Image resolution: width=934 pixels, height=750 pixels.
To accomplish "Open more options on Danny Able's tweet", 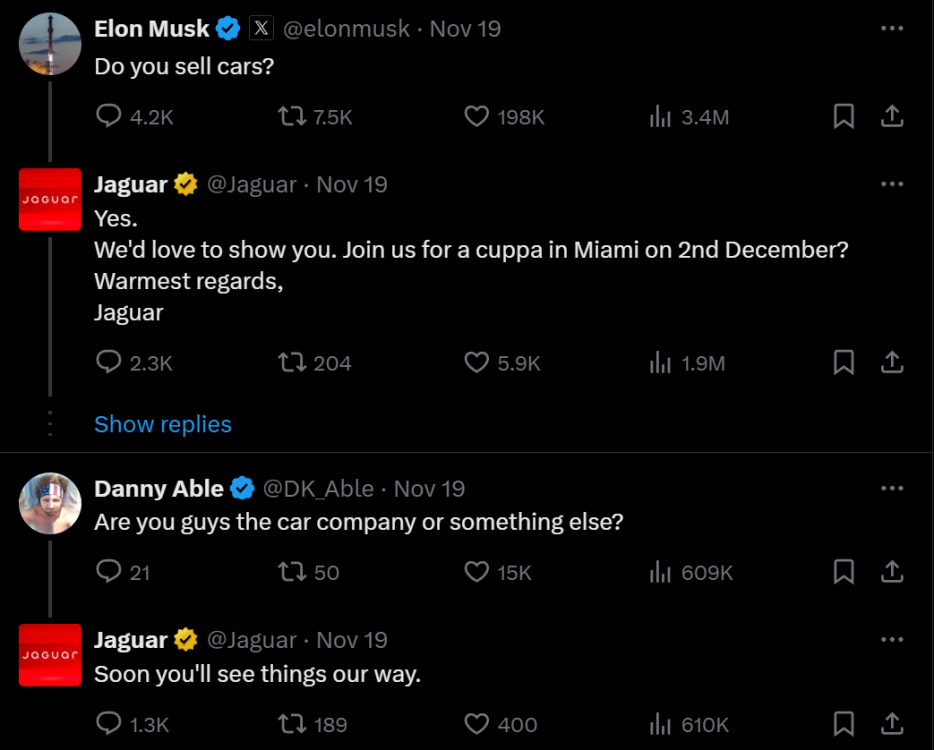I will pos(891,489).
